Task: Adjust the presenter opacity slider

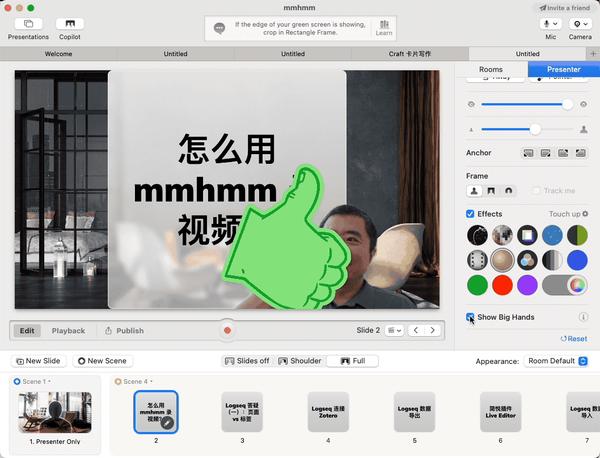Action: (527, 104)
